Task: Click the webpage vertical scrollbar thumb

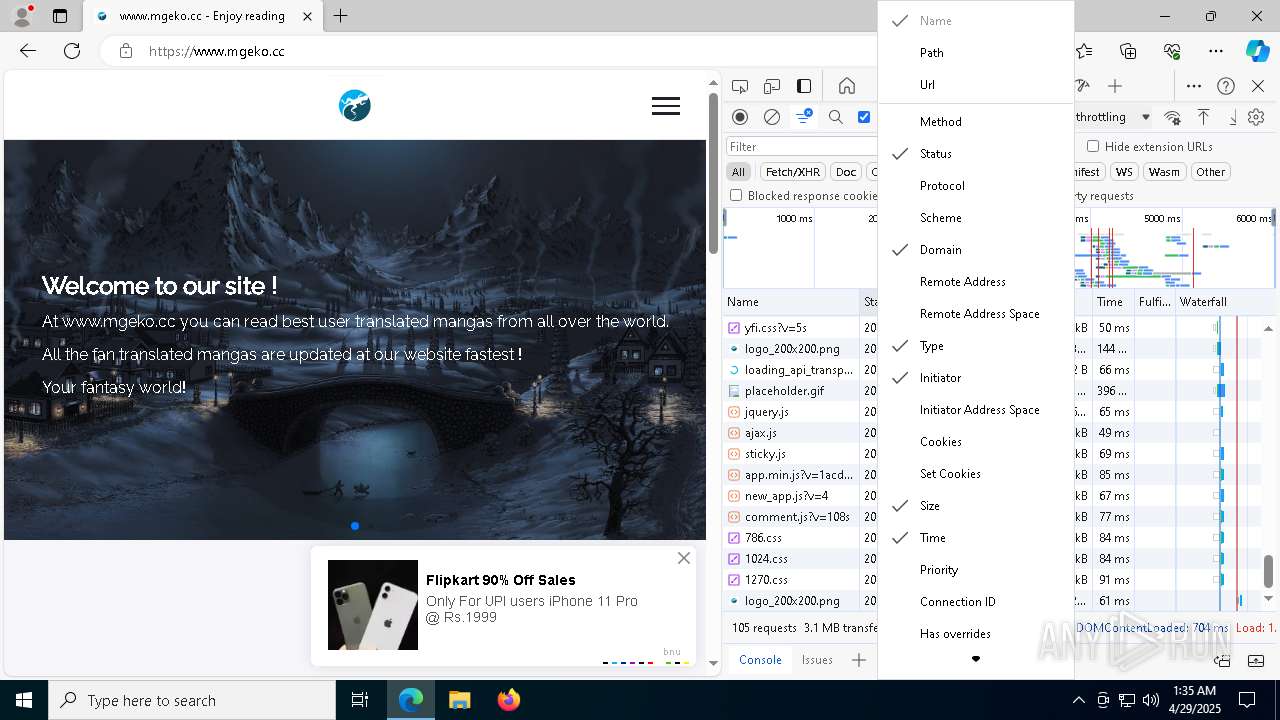Action: [713, 173]
